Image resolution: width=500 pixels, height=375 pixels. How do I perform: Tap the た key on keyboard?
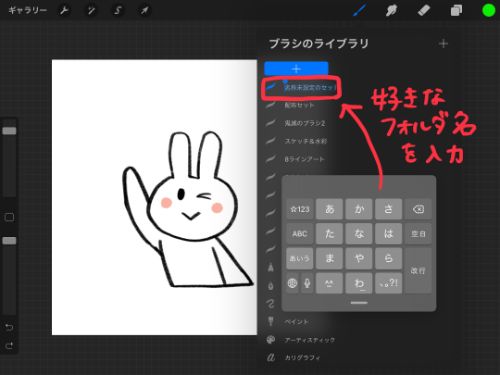[329, 234]
